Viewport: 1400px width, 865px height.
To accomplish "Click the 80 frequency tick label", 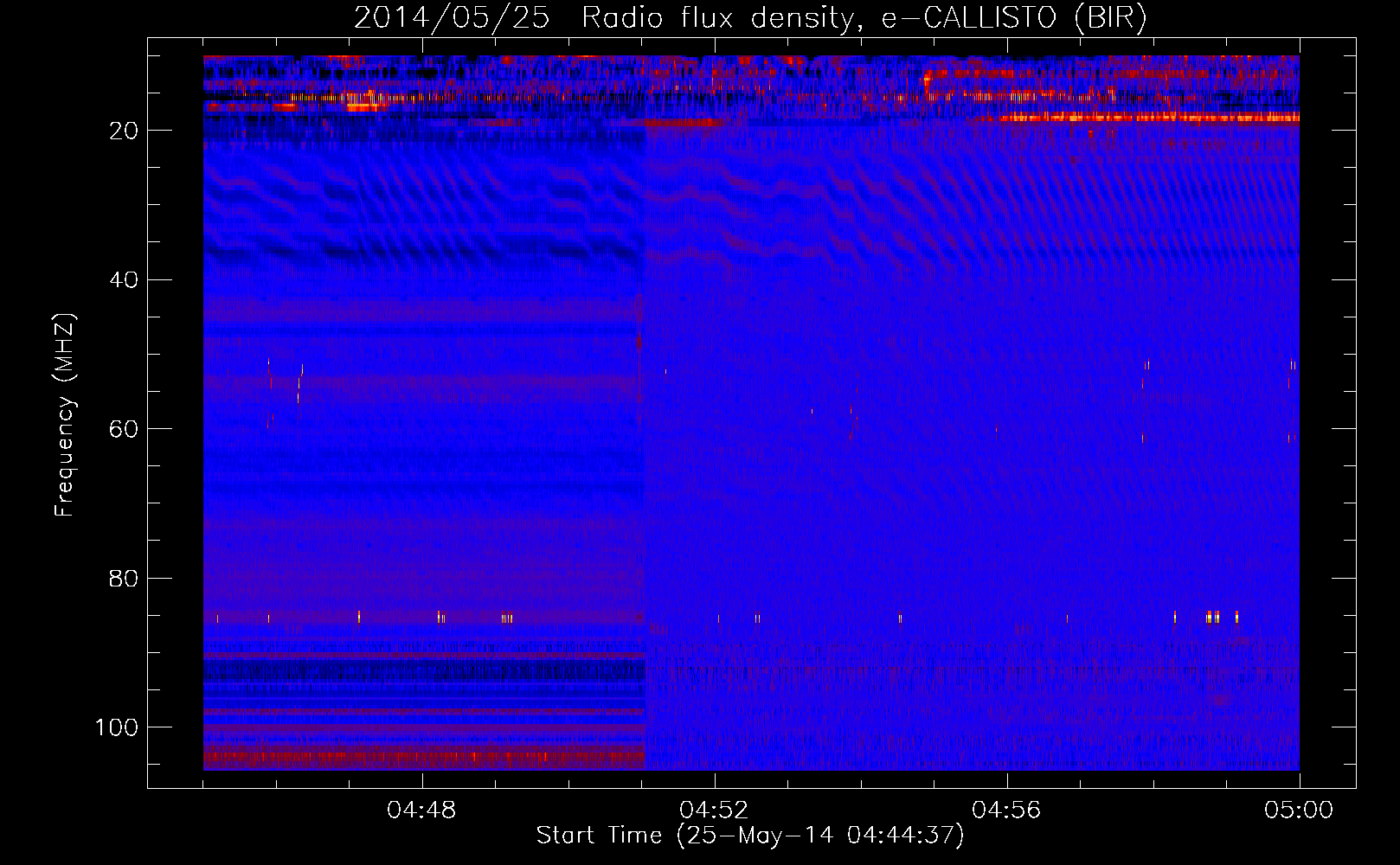I will 124,579.
